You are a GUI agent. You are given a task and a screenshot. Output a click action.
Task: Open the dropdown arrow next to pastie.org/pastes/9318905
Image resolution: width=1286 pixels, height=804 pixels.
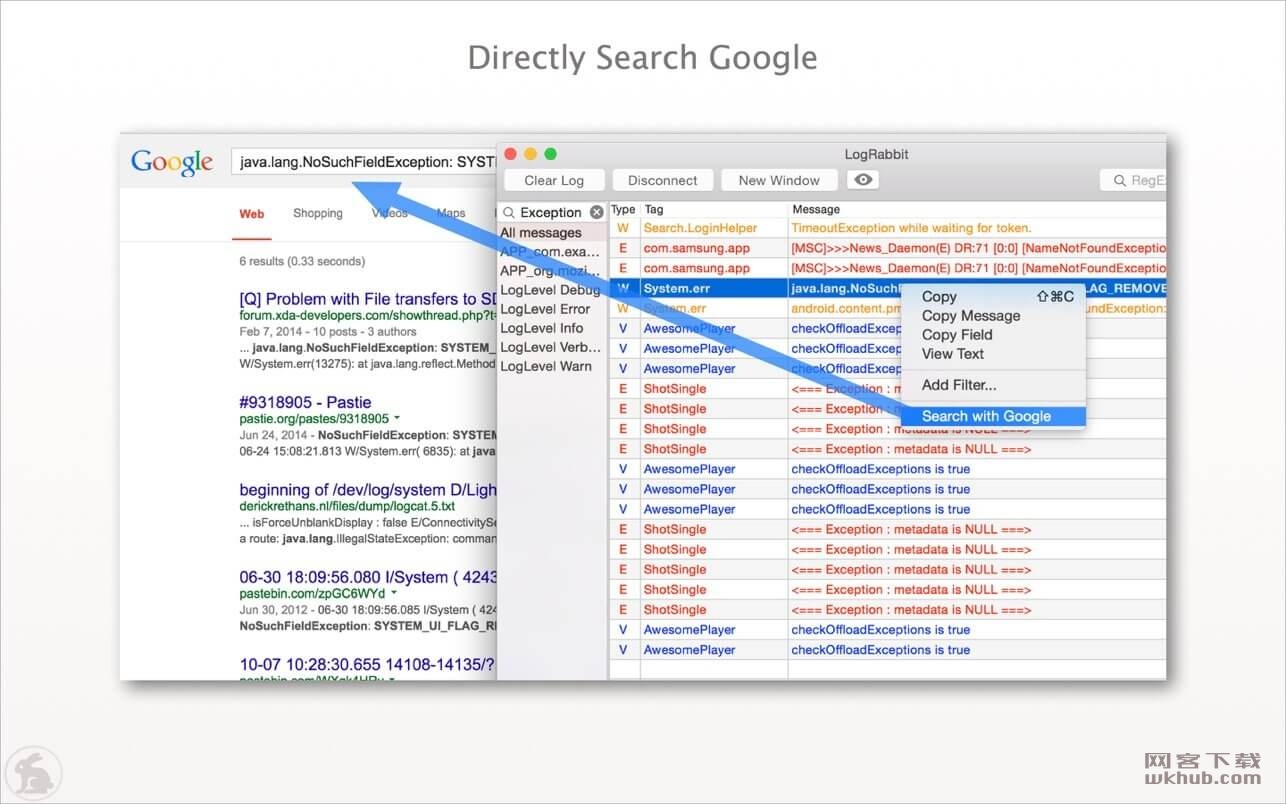tap(397, 418)
